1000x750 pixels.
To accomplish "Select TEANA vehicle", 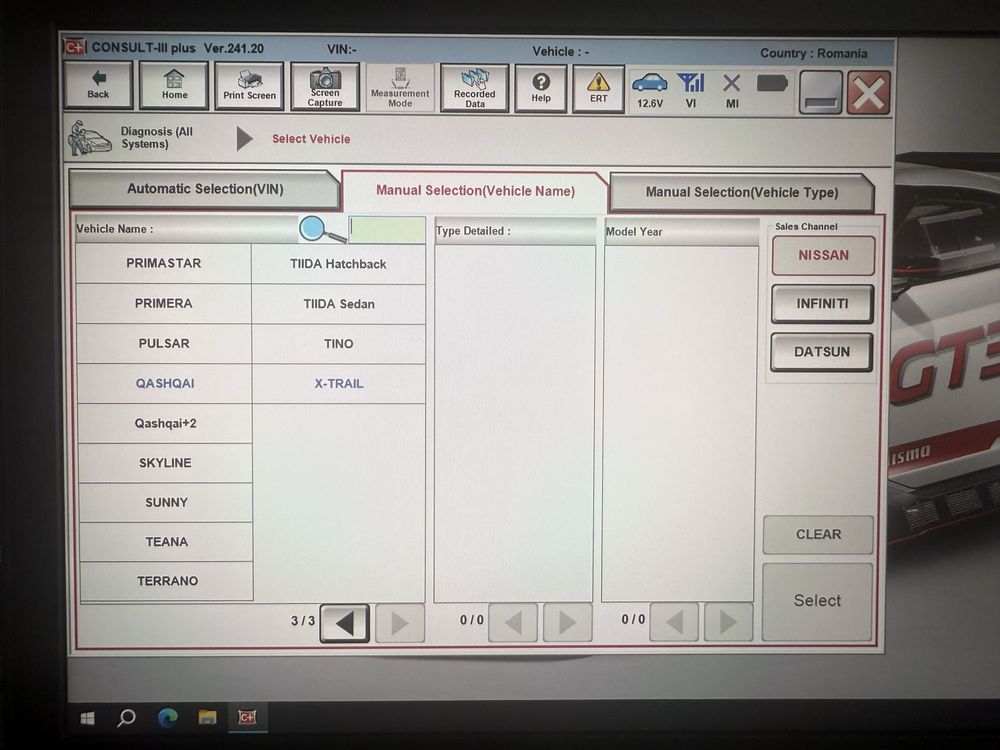I will (166, 542).
